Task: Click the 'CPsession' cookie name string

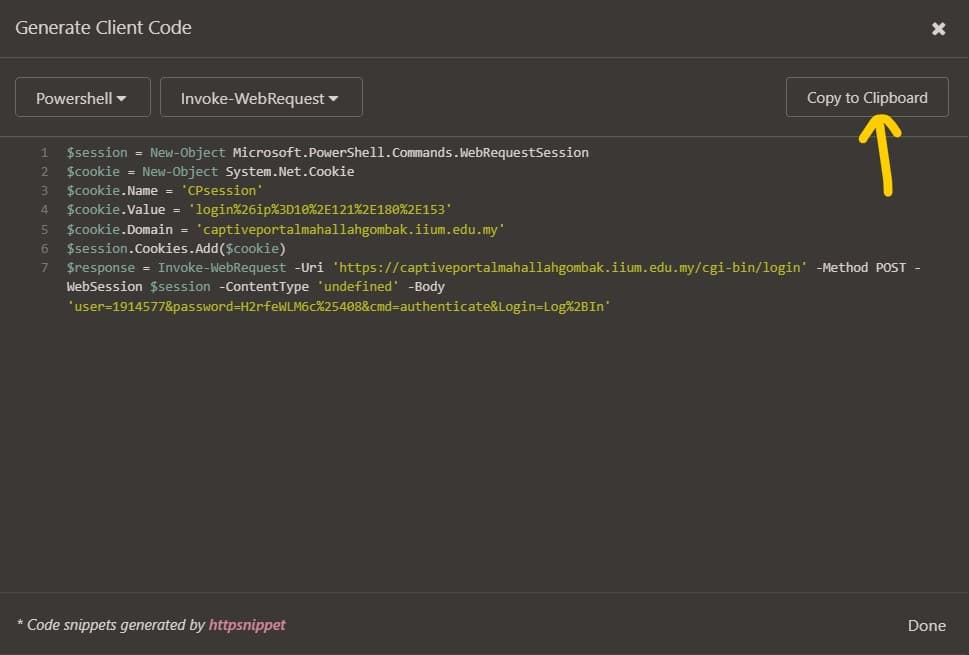Action: point(222,191)
